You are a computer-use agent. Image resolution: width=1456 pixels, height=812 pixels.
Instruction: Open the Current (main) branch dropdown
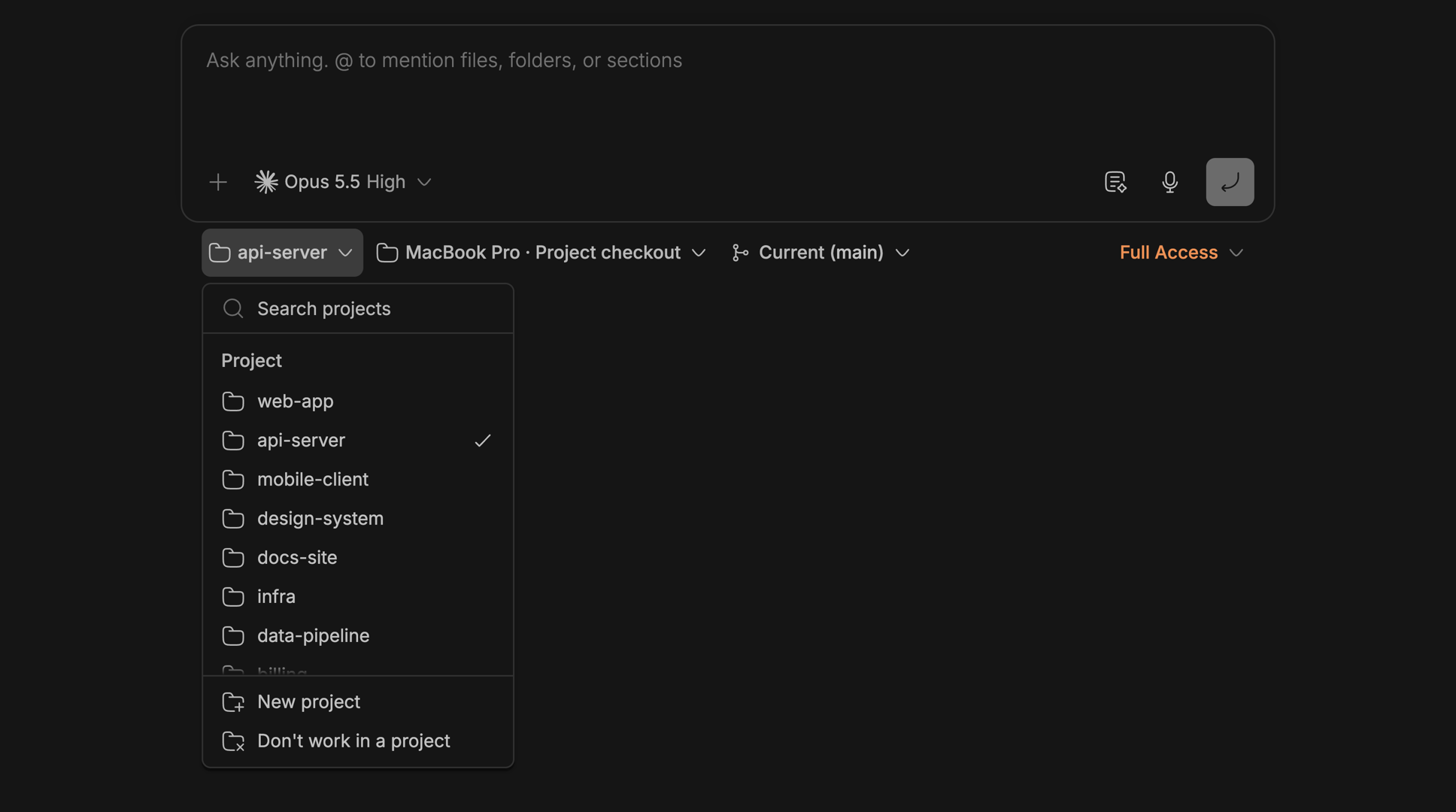821,253
